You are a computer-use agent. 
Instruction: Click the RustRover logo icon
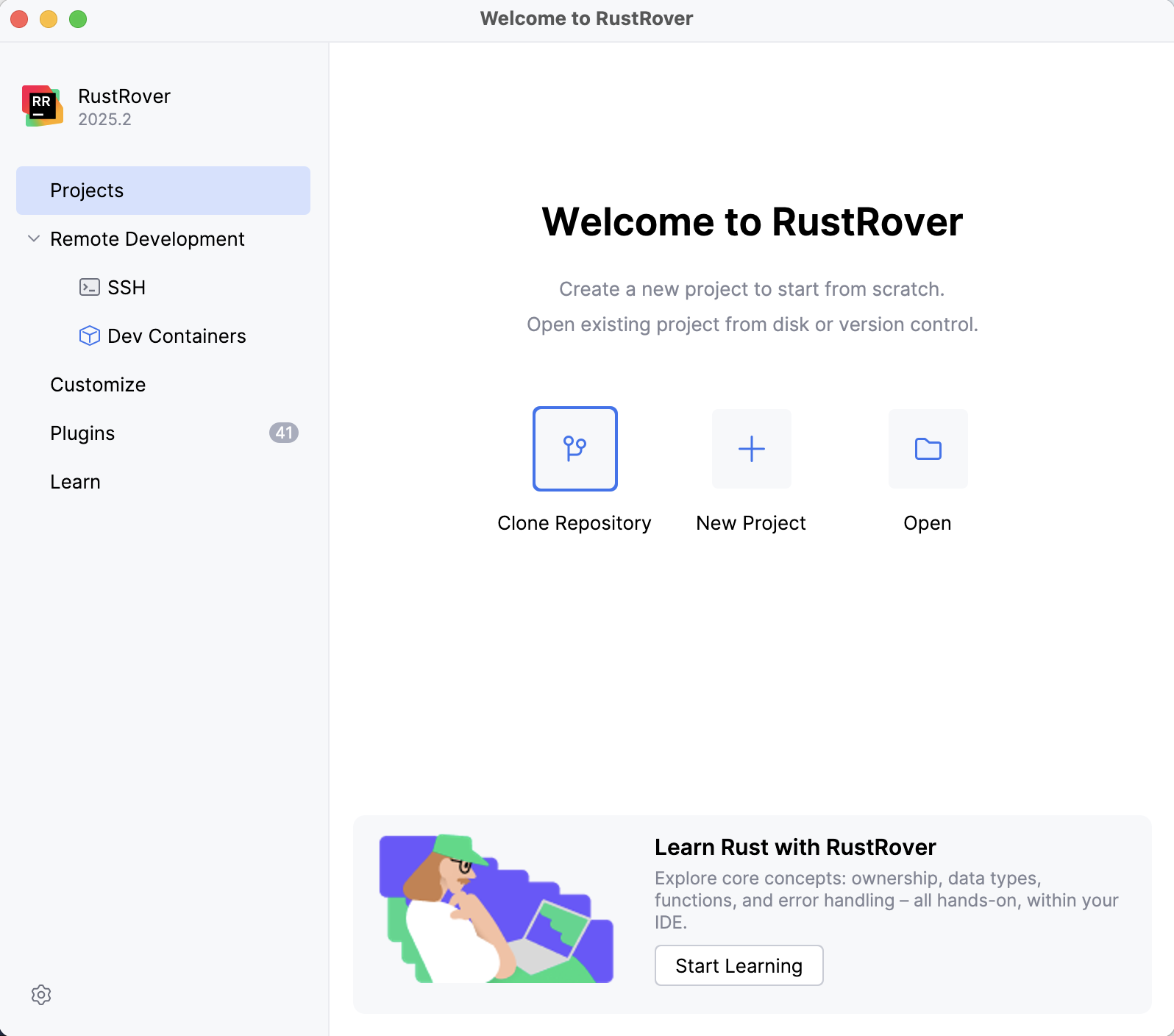(42, 106)
